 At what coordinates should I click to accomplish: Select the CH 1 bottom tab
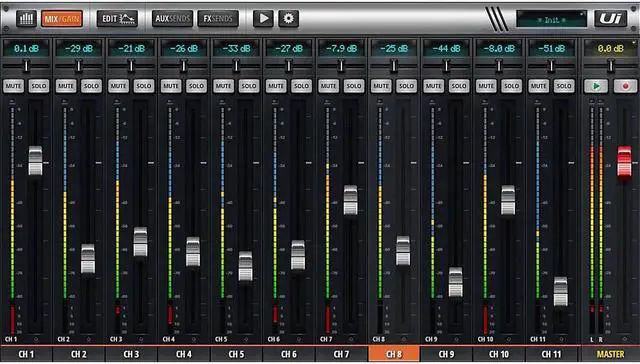click(27, 354)
